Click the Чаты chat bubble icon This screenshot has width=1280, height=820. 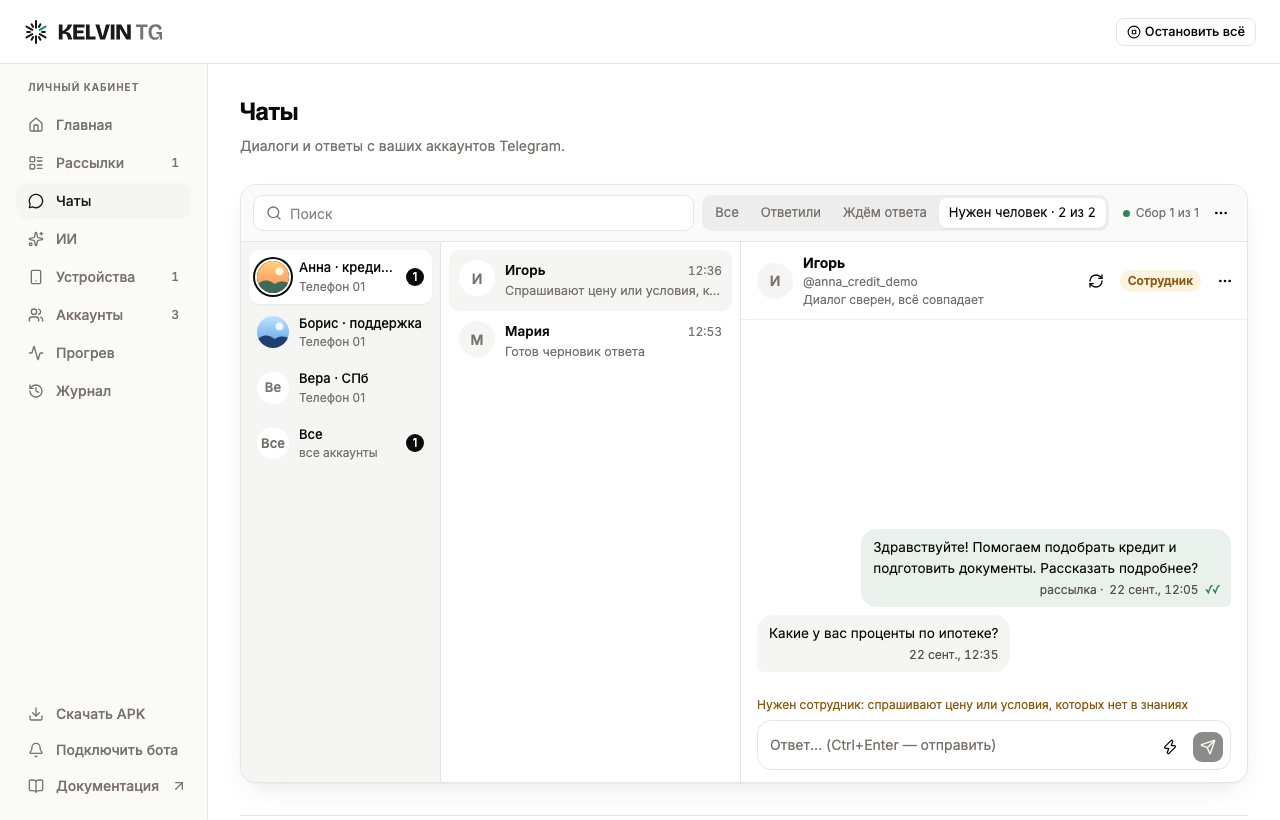(36, 201)
